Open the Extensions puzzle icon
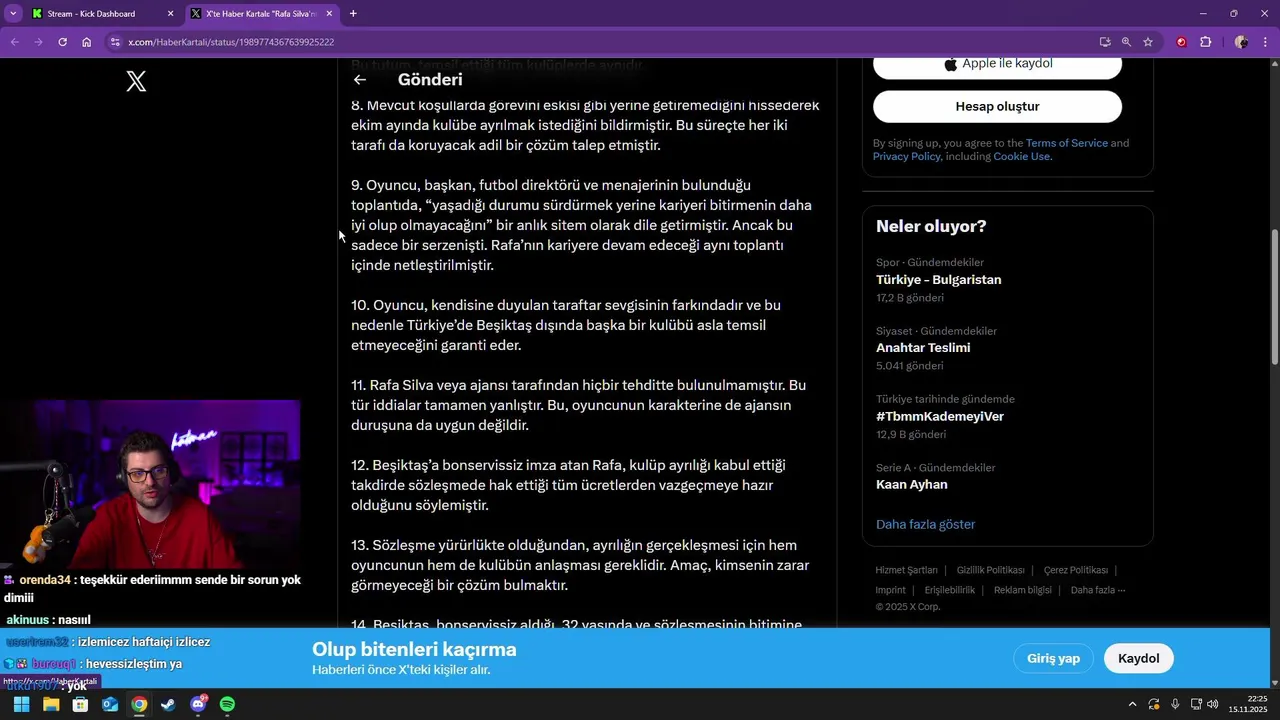1280x720 pixels. [x=1205, y=42]
